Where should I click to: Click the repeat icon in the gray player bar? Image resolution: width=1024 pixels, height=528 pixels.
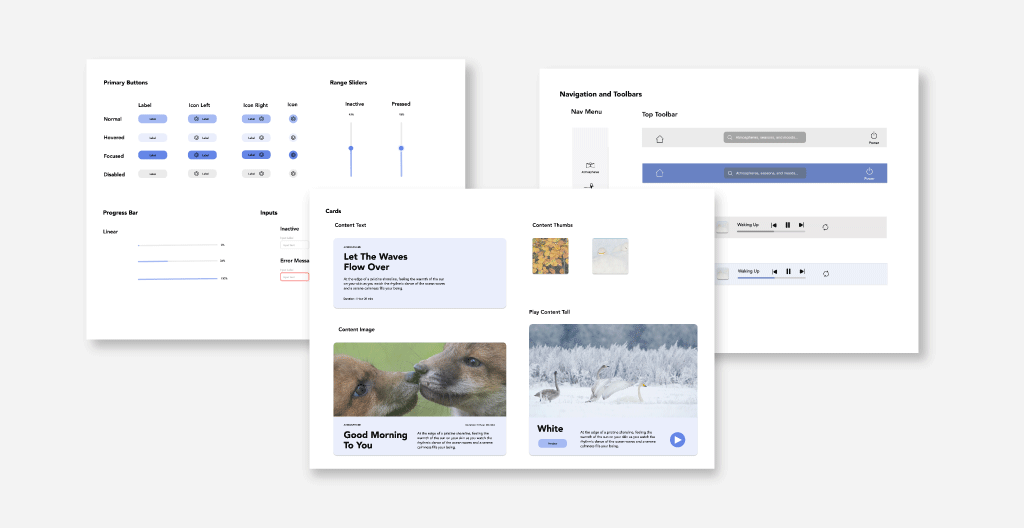pos(826,227)
